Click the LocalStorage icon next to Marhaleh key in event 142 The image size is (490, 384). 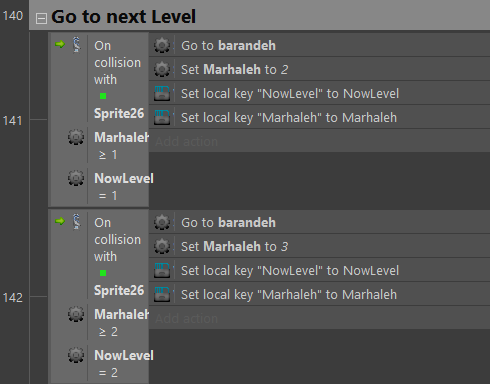(x=162, y=294)
